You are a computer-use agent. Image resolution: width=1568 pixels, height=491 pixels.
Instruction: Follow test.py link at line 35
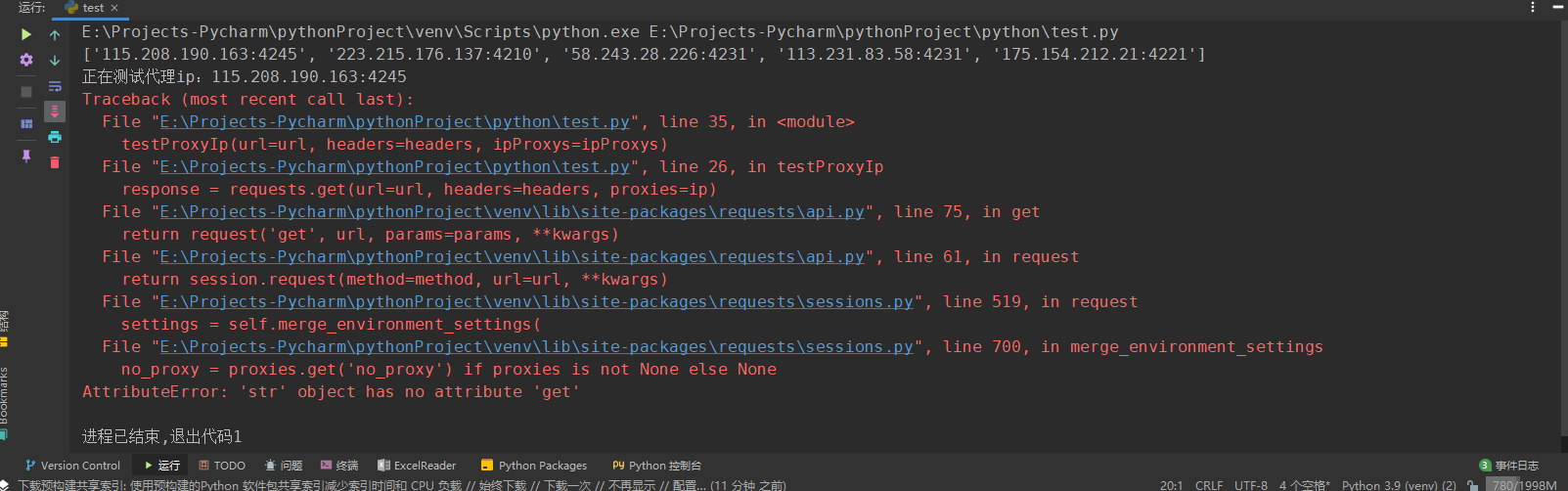pyautogui.click(x=394, y=121)
